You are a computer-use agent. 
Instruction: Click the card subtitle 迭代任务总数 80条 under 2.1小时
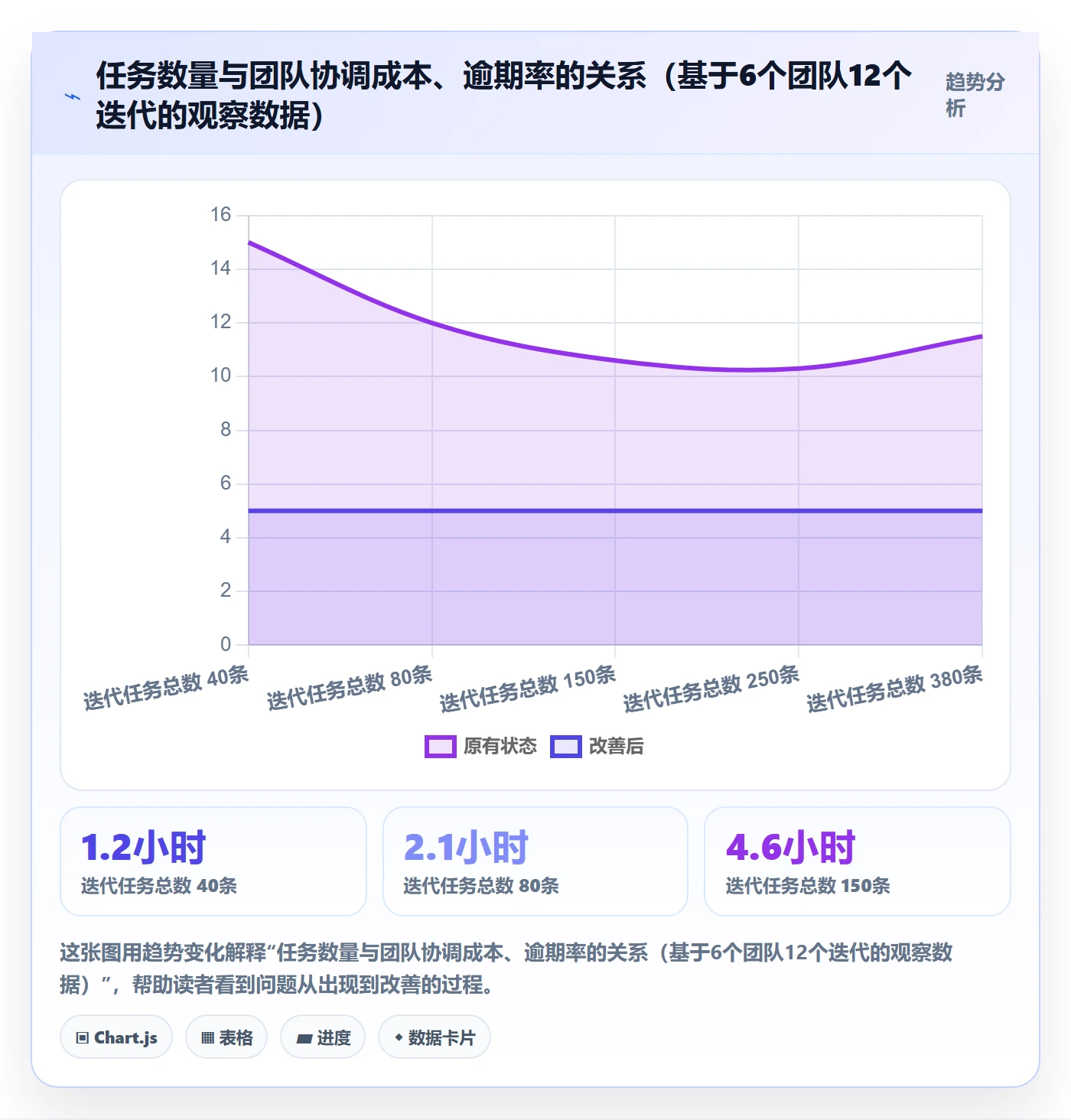[x=481, y=886]
